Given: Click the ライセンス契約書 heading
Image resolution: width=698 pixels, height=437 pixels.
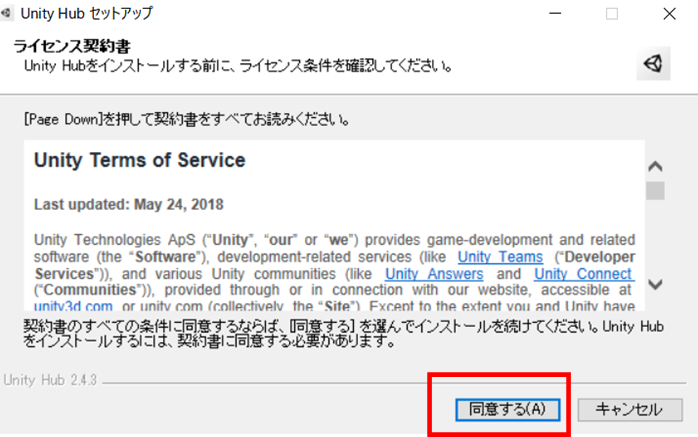Looking at the screenshot, I should [x=72, y=46].
